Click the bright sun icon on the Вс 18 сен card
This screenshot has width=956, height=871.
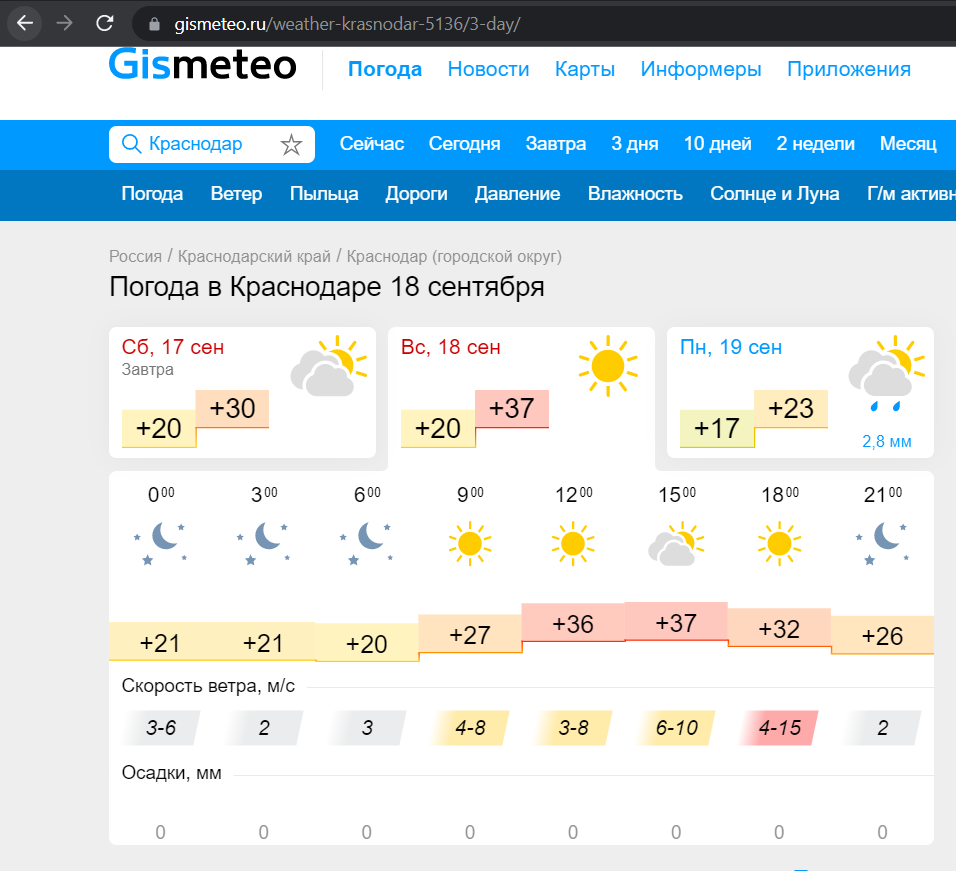click(x=608, y=366)
